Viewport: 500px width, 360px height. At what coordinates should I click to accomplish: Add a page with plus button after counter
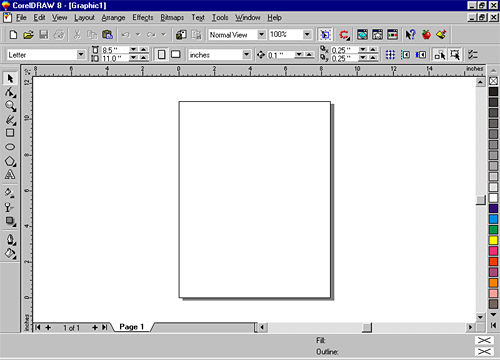tap(95, 328)
